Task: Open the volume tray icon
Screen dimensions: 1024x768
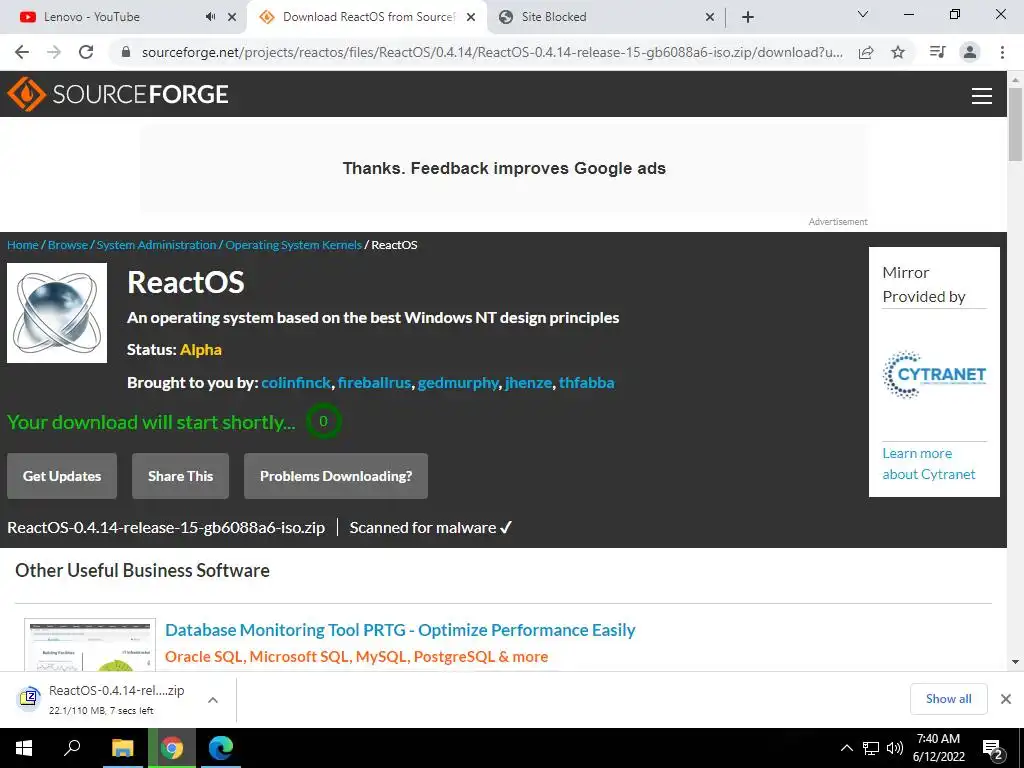Action: coord(895,748)
